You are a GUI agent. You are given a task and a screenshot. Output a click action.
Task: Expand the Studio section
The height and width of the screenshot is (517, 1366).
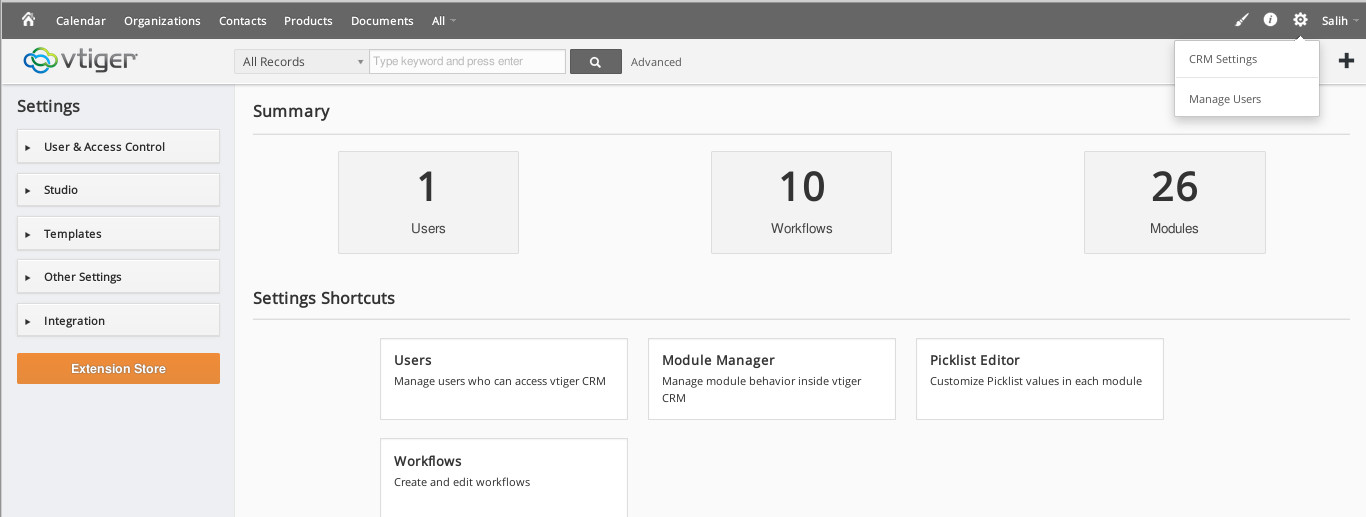(118, 190)
